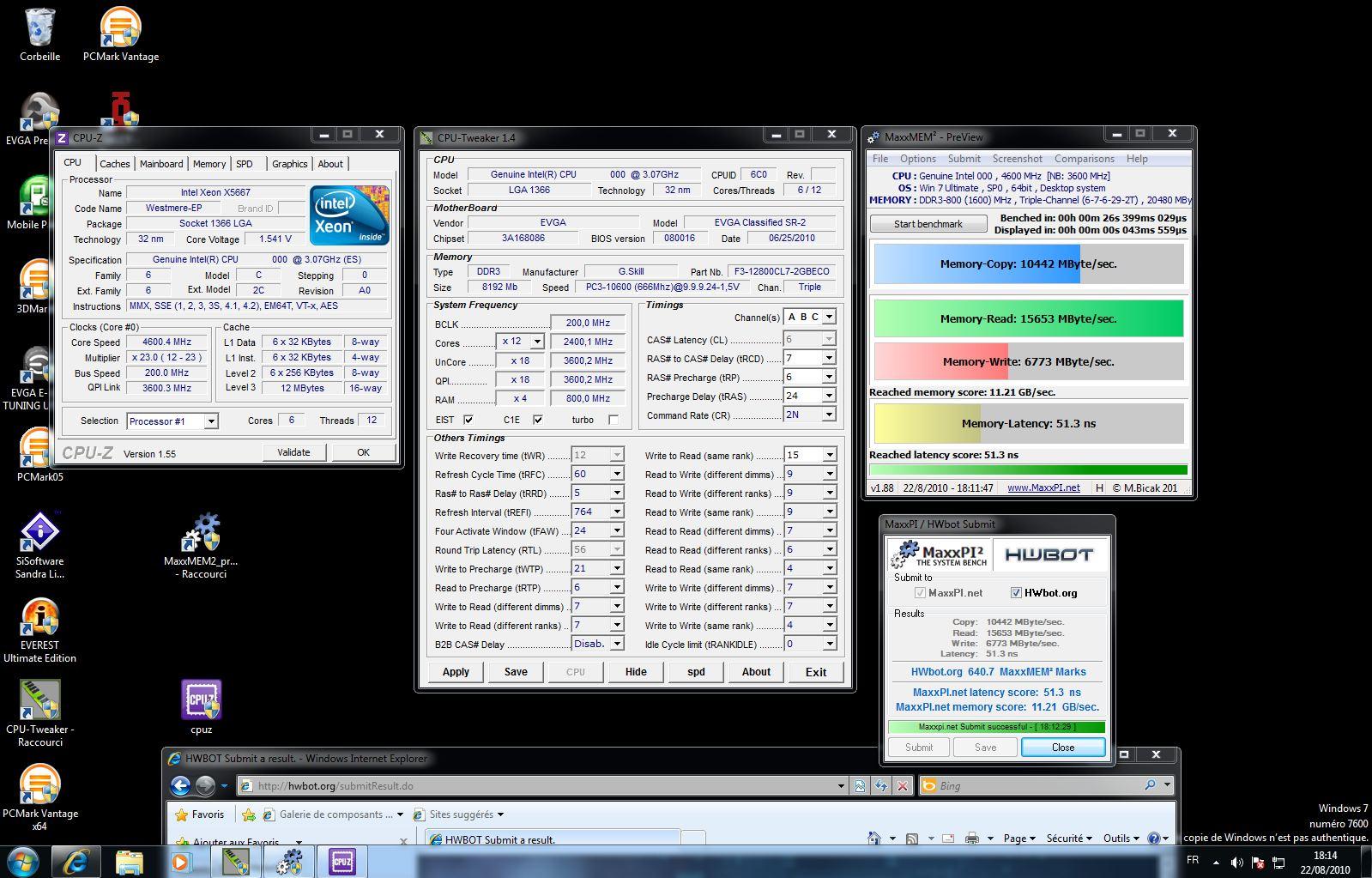This screenshot has height=878, width=1372.
Task: Open B2B CAS# Delay dropdown
Action: [616, 644]
